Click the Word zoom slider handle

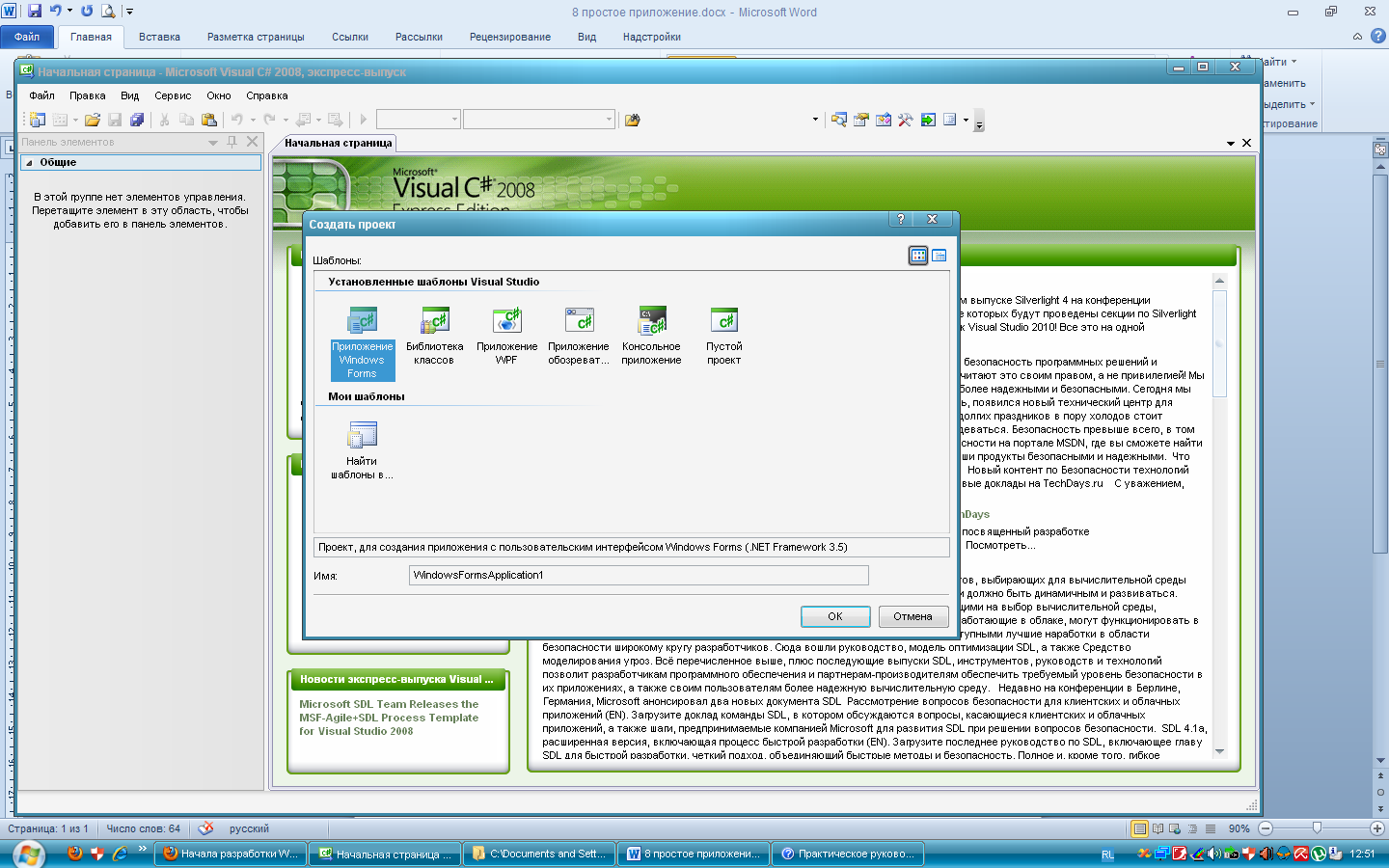[x=1317, y=828]
